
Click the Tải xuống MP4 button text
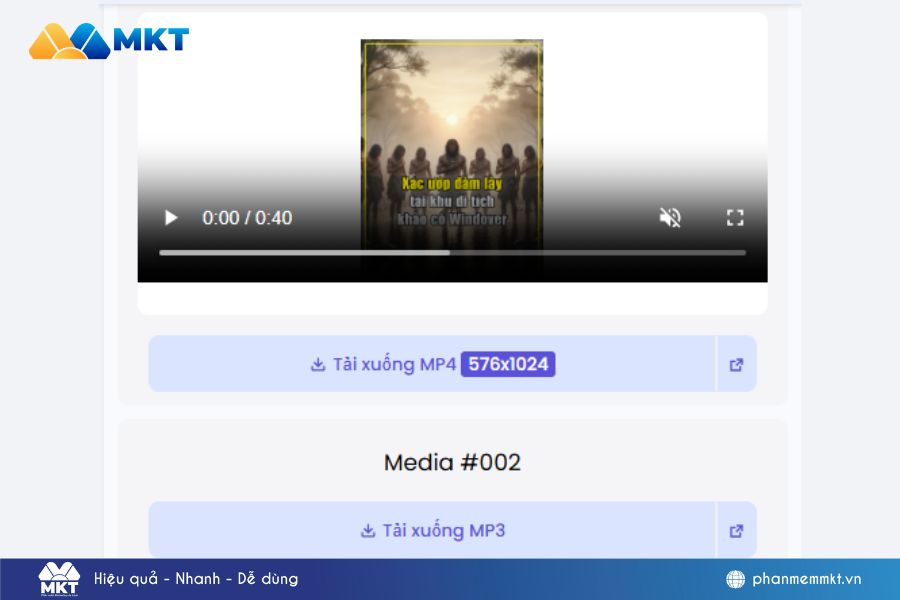click(x=394, y=364)
